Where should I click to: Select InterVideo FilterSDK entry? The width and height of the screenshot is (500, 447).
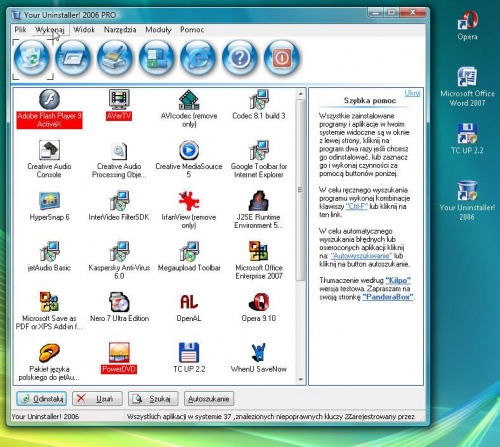click(119, 206)
